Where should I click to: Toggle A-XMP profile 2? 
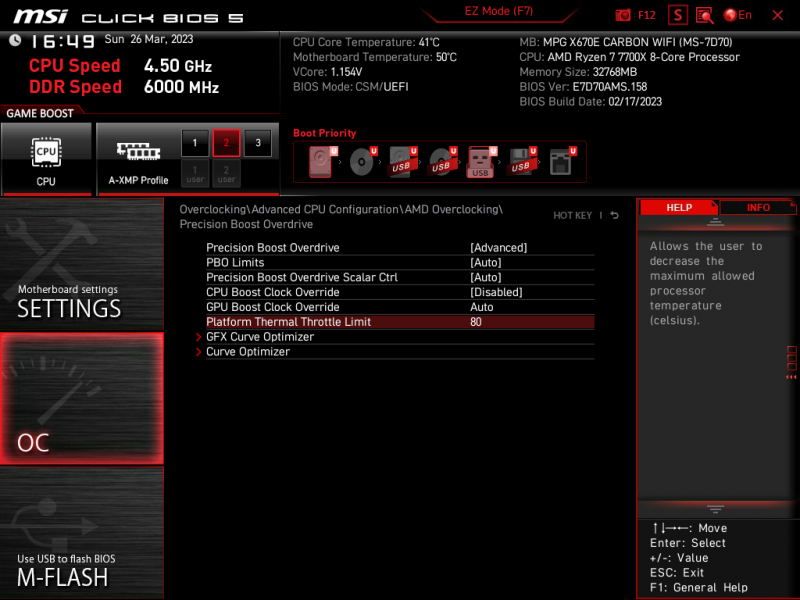(226, 143)
